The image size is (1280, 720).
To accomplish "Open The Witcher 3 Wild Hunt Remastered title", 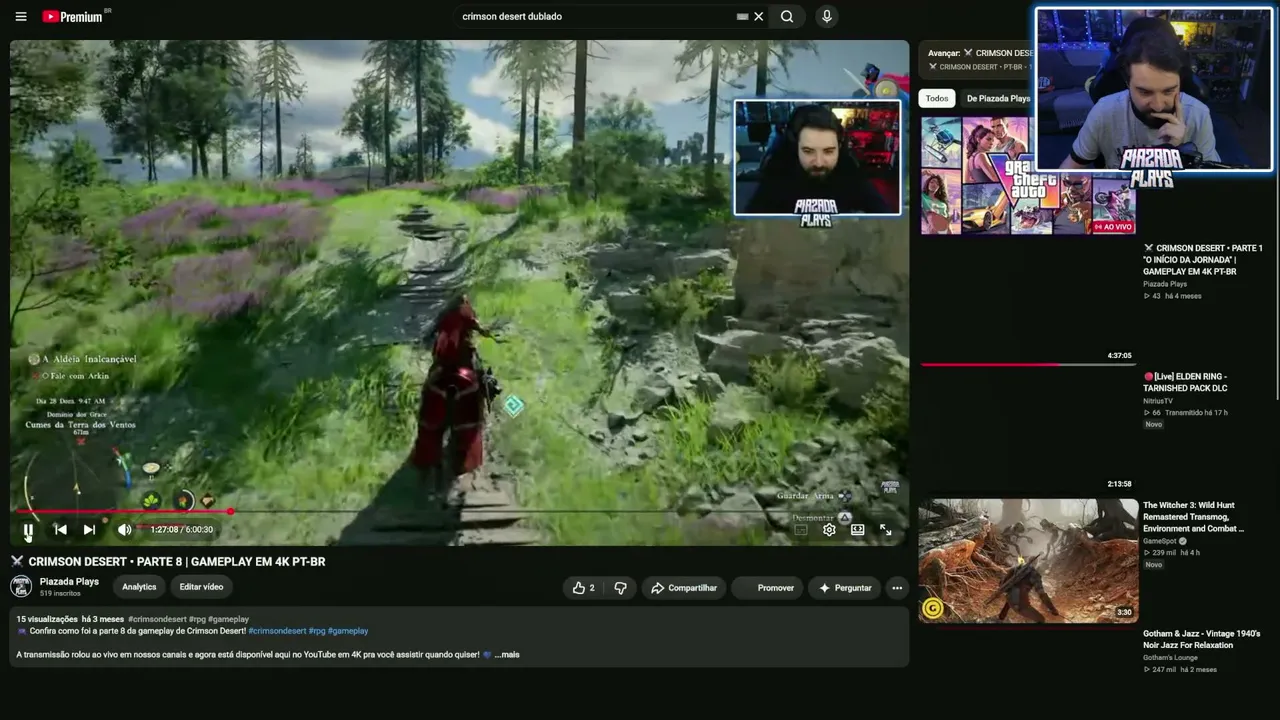I will (x=1194, y=517).
